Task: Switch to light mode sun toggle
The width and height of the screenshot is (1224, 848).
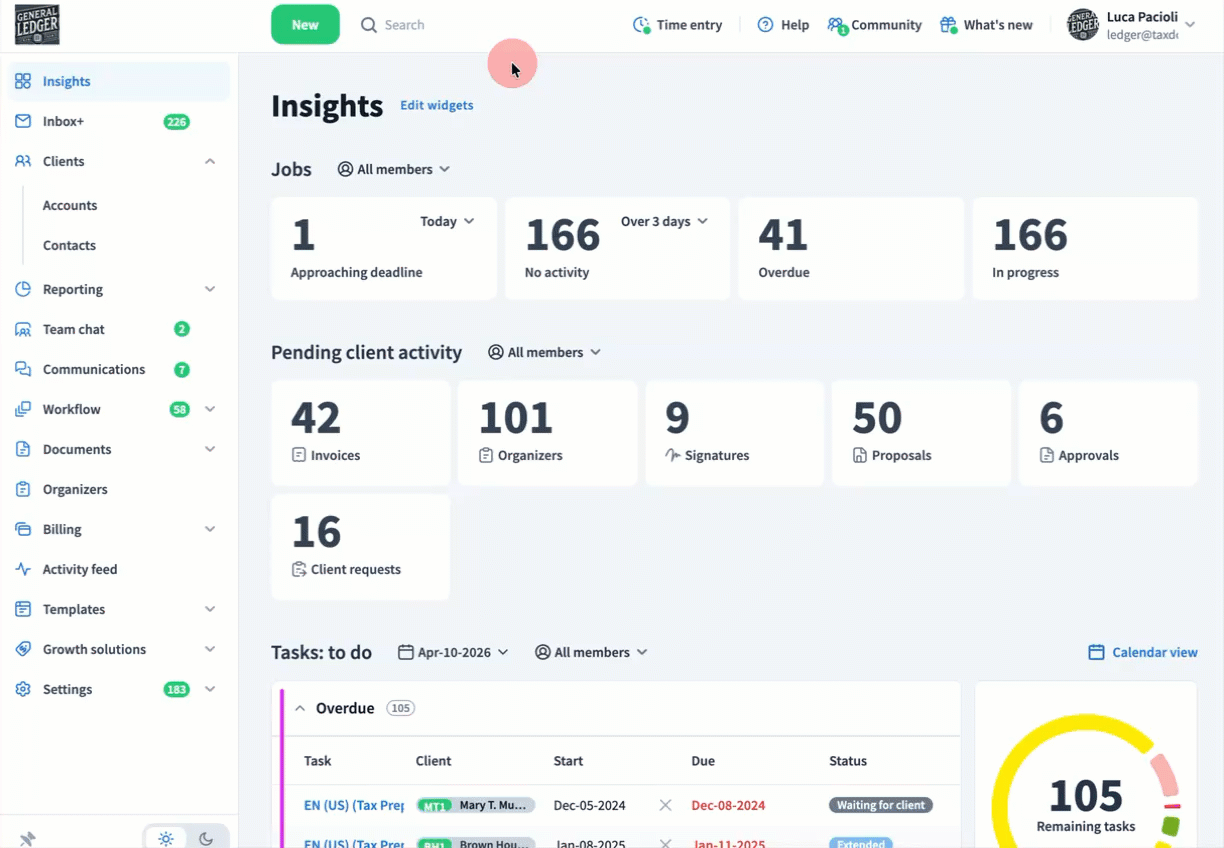Action: coord(166,838)
